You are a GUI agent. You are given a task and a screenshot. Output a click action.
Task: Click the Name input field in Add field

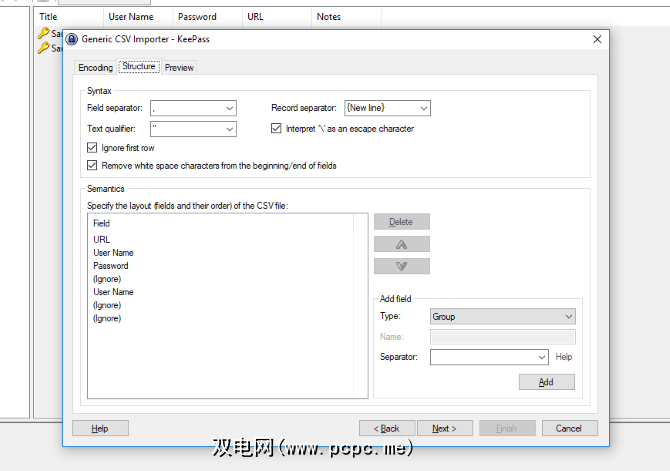[502, 337]
